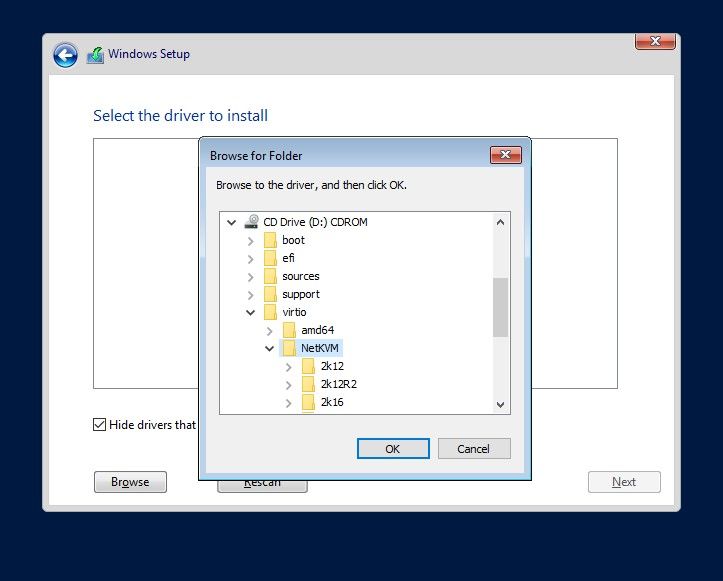Close the Browse for Folder dialog
Viewport: 723px width, 581px height.
pos(505,155)
